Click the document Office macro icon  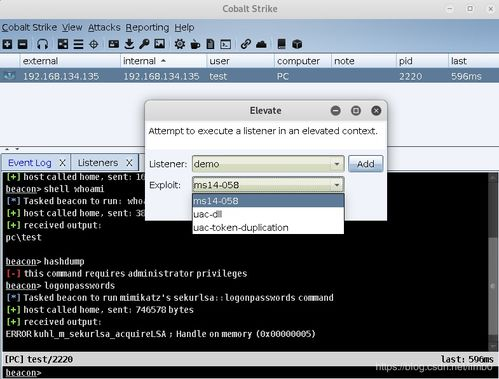210,44
